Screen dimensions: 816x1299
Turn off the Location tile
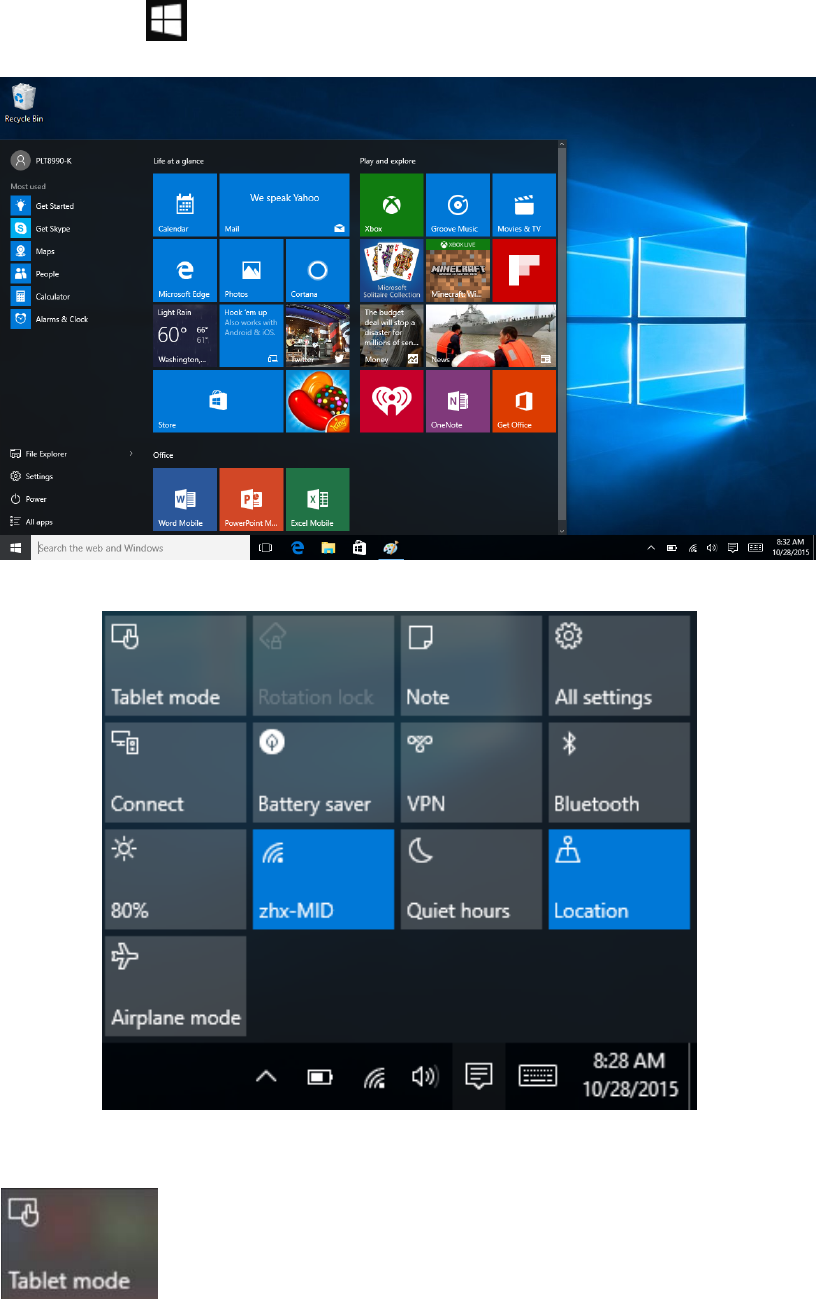tap(619, 879)
